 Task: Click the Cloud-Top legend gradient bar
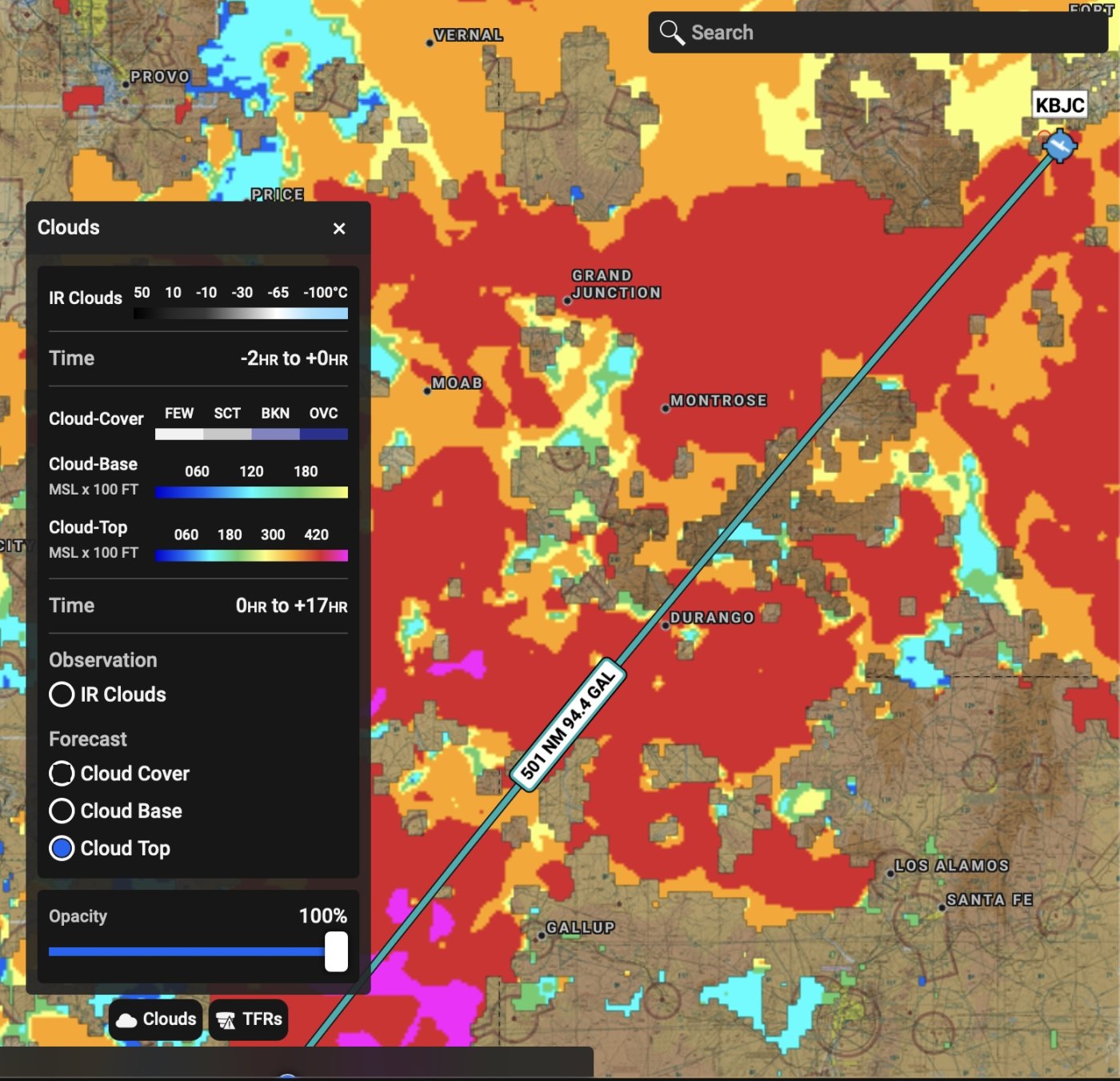pos(251,555)
